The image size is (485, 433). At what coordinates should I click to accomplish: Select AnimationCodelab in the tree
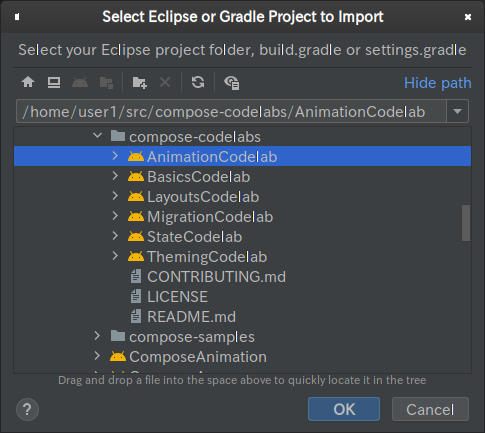click(242, 156)
